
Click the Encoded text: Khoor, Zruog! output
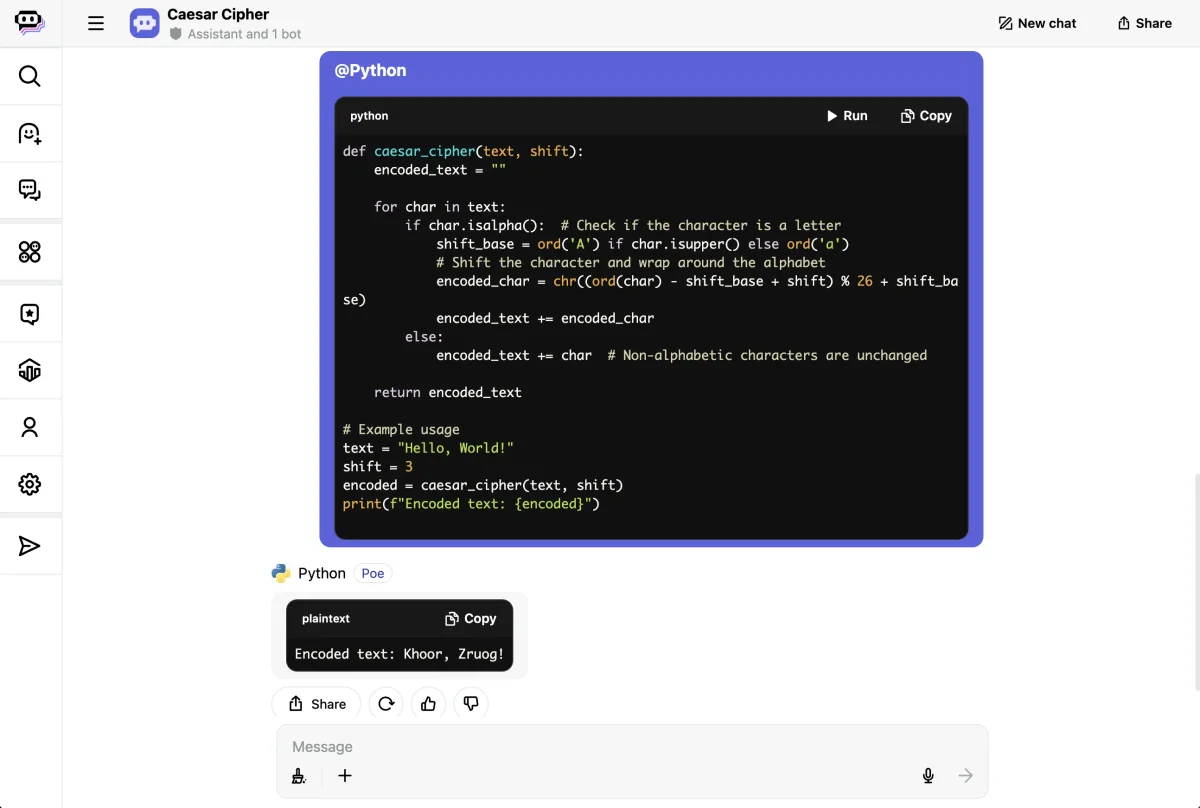pos(399,654)
